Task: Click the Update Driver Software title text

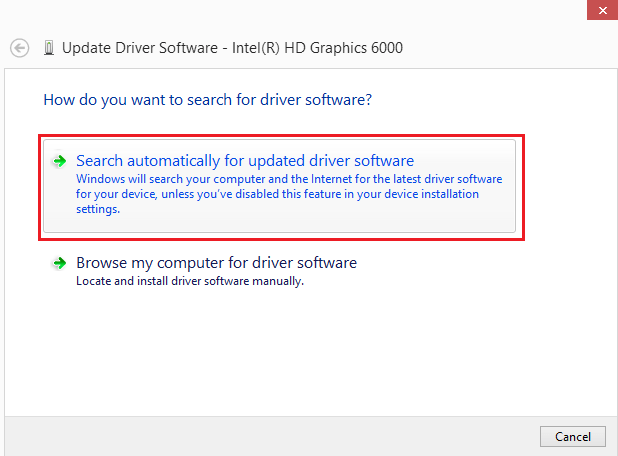Action: tap(140, 48)
